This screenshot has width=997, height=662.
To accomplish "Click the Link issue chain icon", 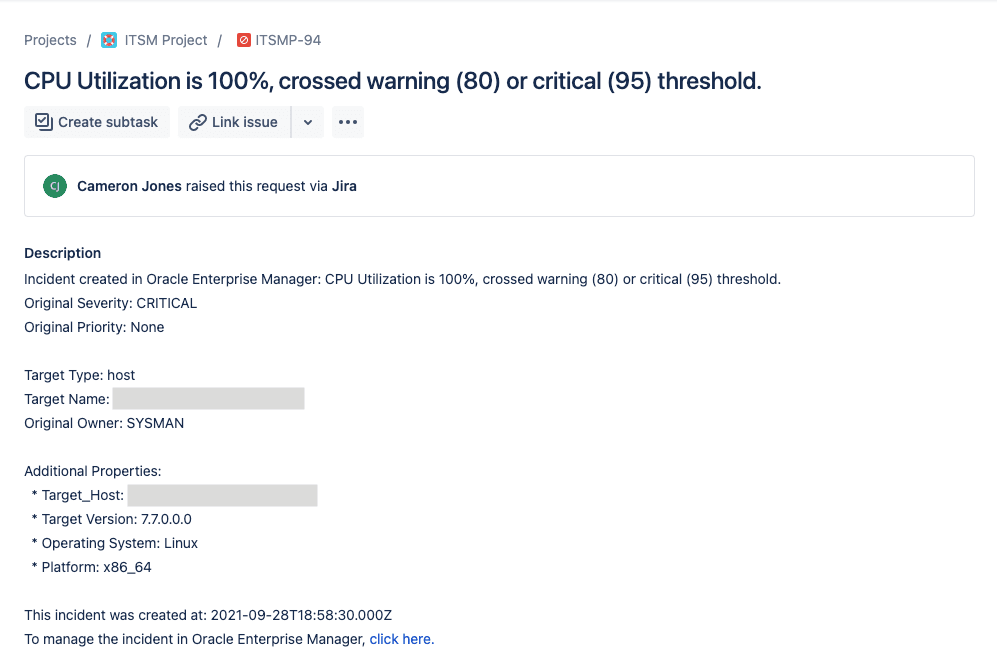I will click(x=199, y=122).
